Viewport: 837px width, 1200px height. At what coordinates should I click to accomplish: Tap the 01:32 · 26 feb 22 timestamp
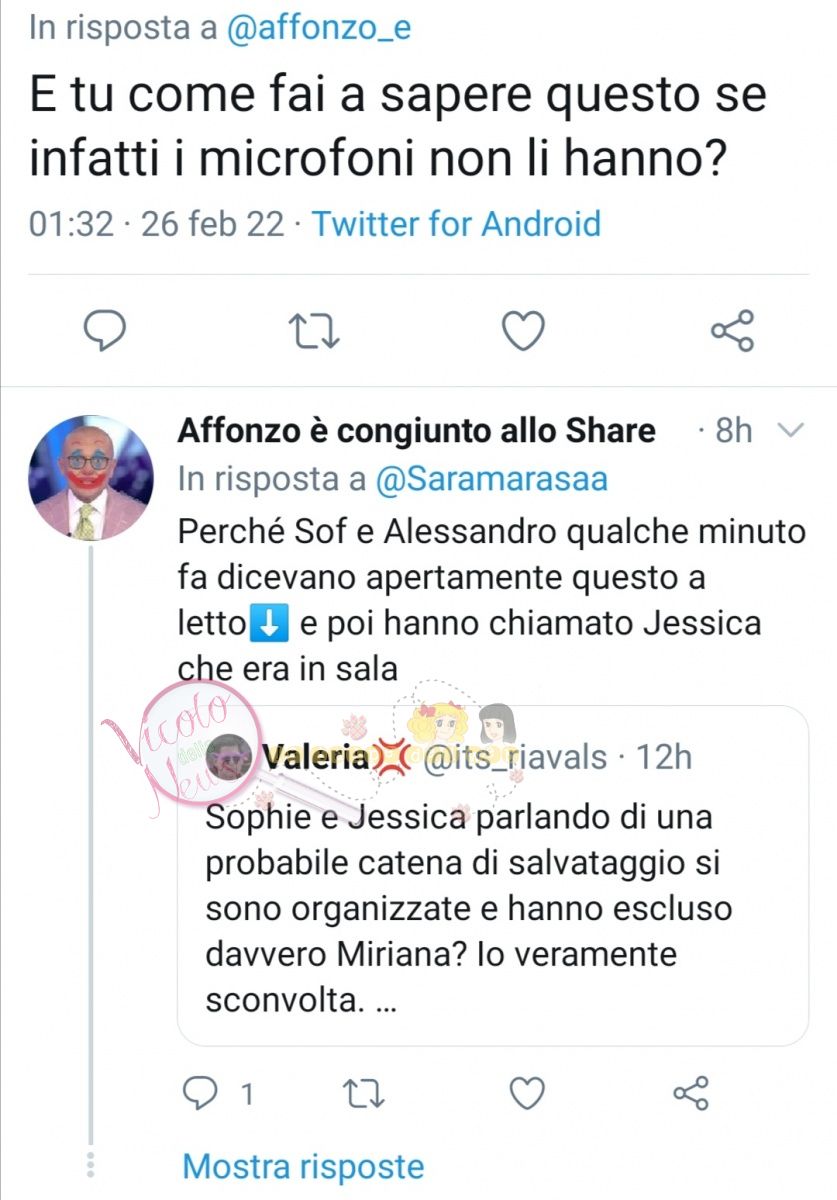[x=157, y=223]
